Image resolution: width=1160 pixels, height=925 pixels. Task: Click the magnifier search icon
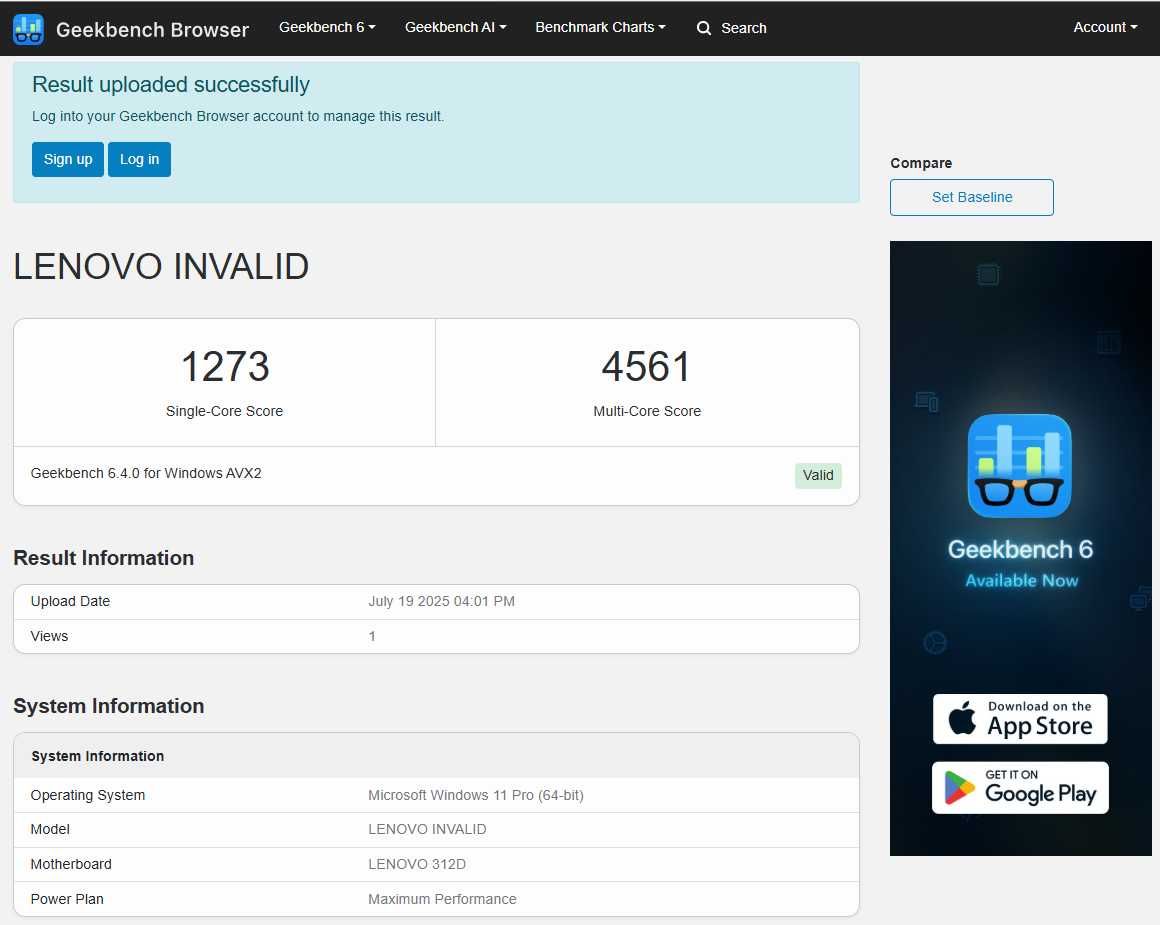704,28
